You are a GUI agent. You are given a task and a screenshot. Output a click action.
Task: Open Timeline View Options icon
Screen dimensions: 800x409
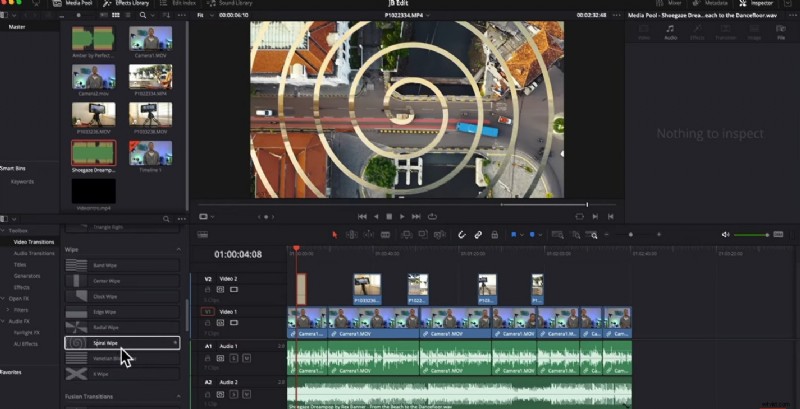pos(203,235)
